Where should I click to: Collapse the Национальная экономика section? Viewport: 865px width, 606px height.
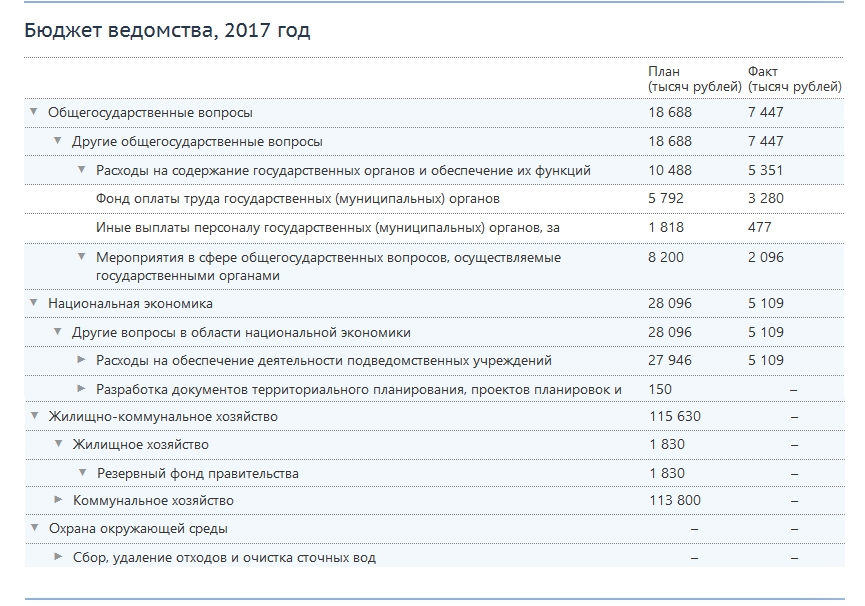[34, 303]
